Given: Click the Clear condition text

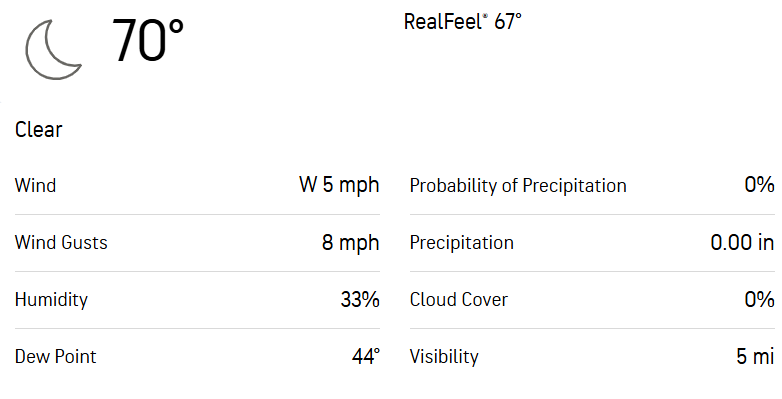Looking at the screenshot, I should 38,130.
